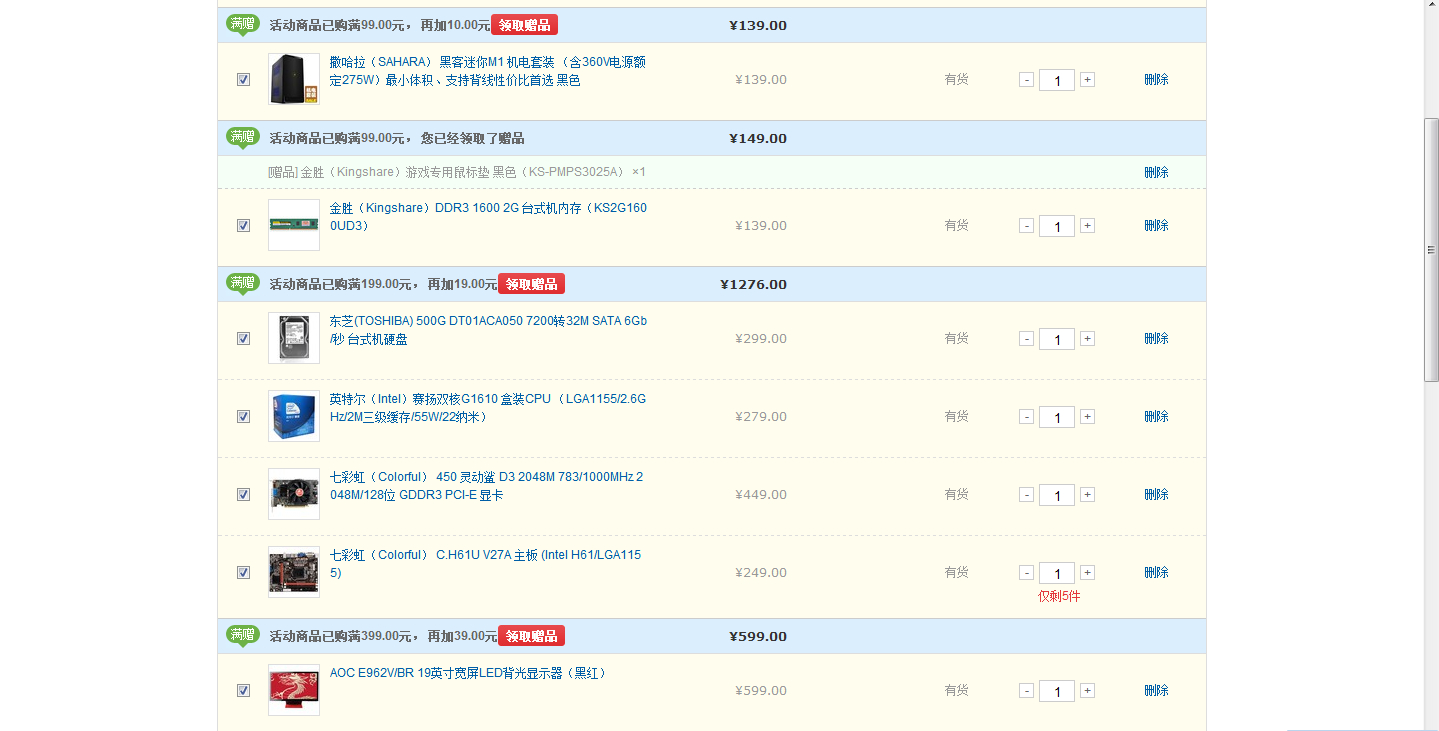Increase quantity of Colorful 450 graphics card
The height and width of the screenshot is (731, 1439).
[x=1087, y=495]
